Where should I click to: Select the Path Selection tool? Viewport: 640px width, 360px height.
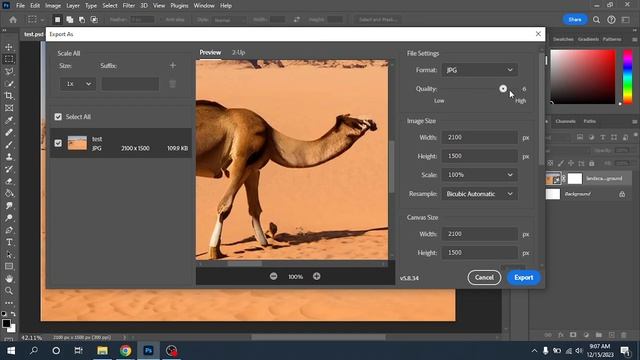[9, 255]
